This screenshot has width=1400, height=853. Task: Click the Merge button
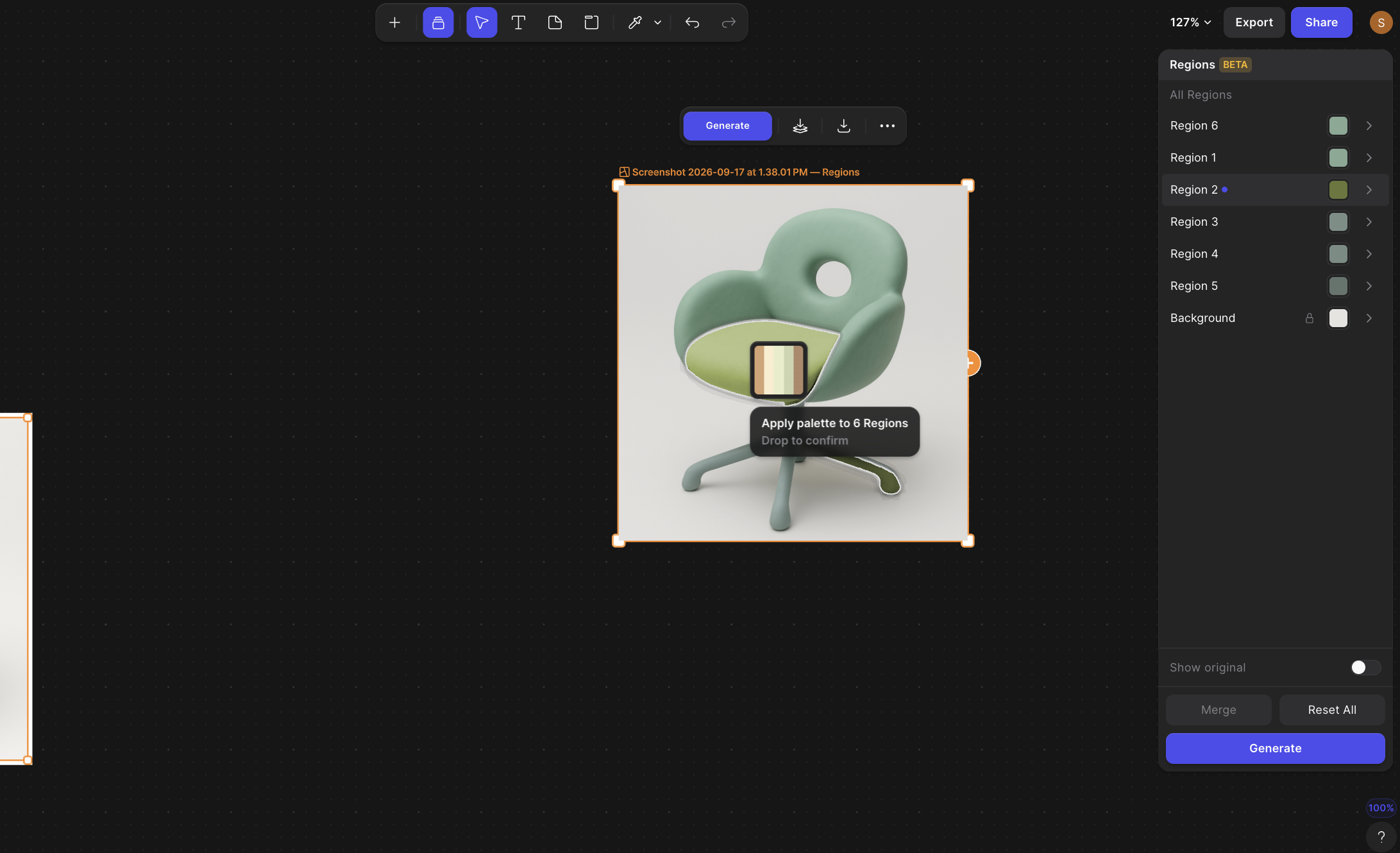(1218, 710)
